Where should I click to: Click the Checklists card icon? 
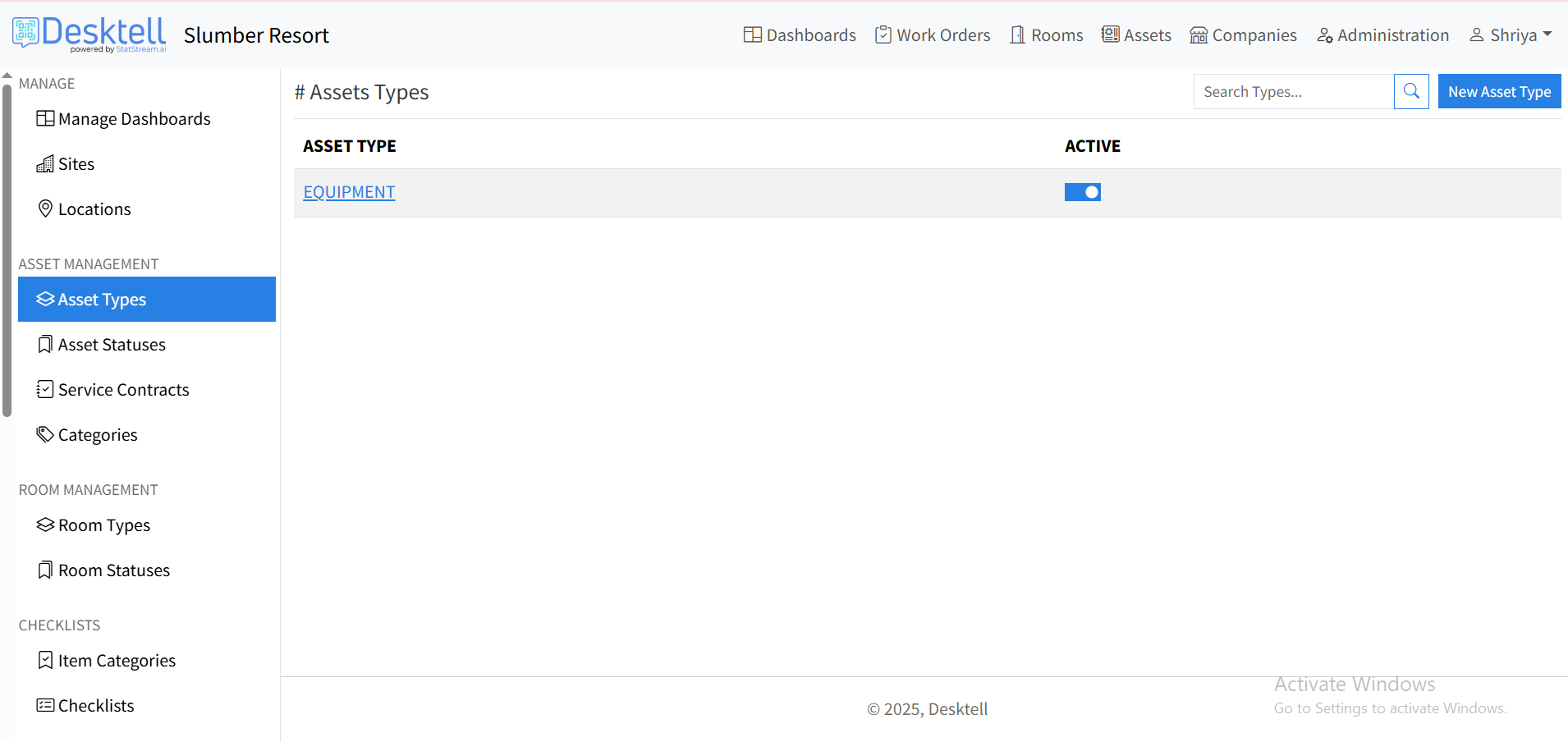[x=45, y=705]
